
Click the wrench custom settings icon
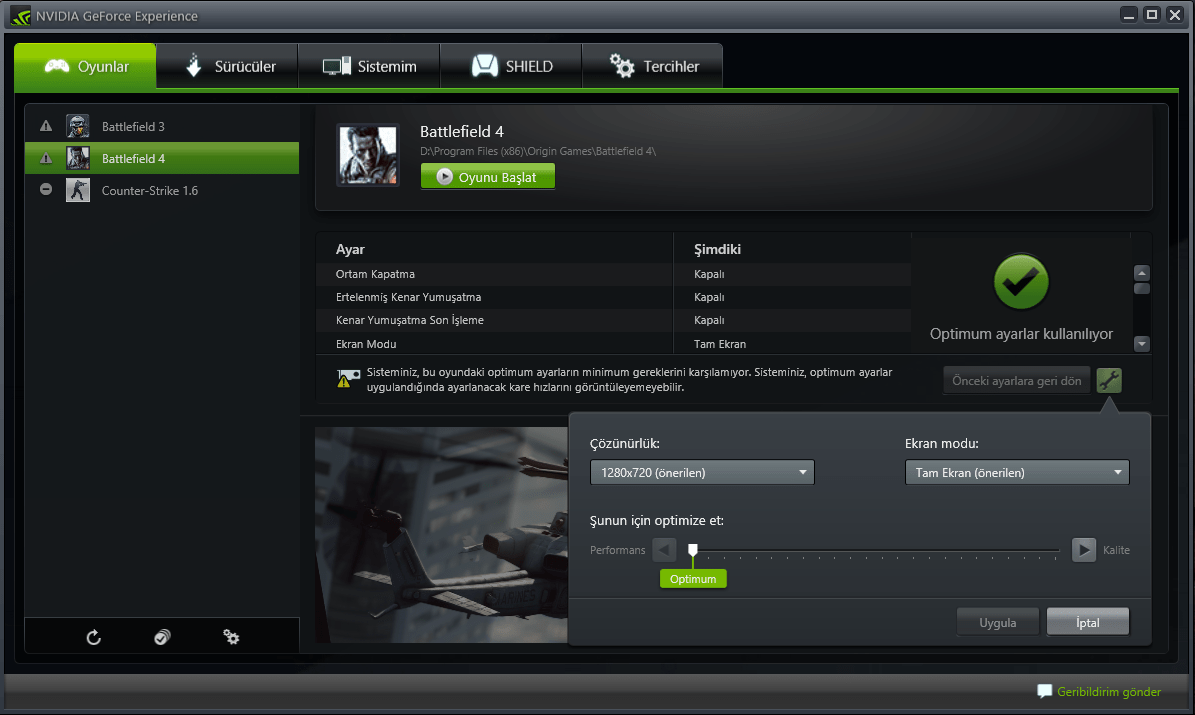1109,380
